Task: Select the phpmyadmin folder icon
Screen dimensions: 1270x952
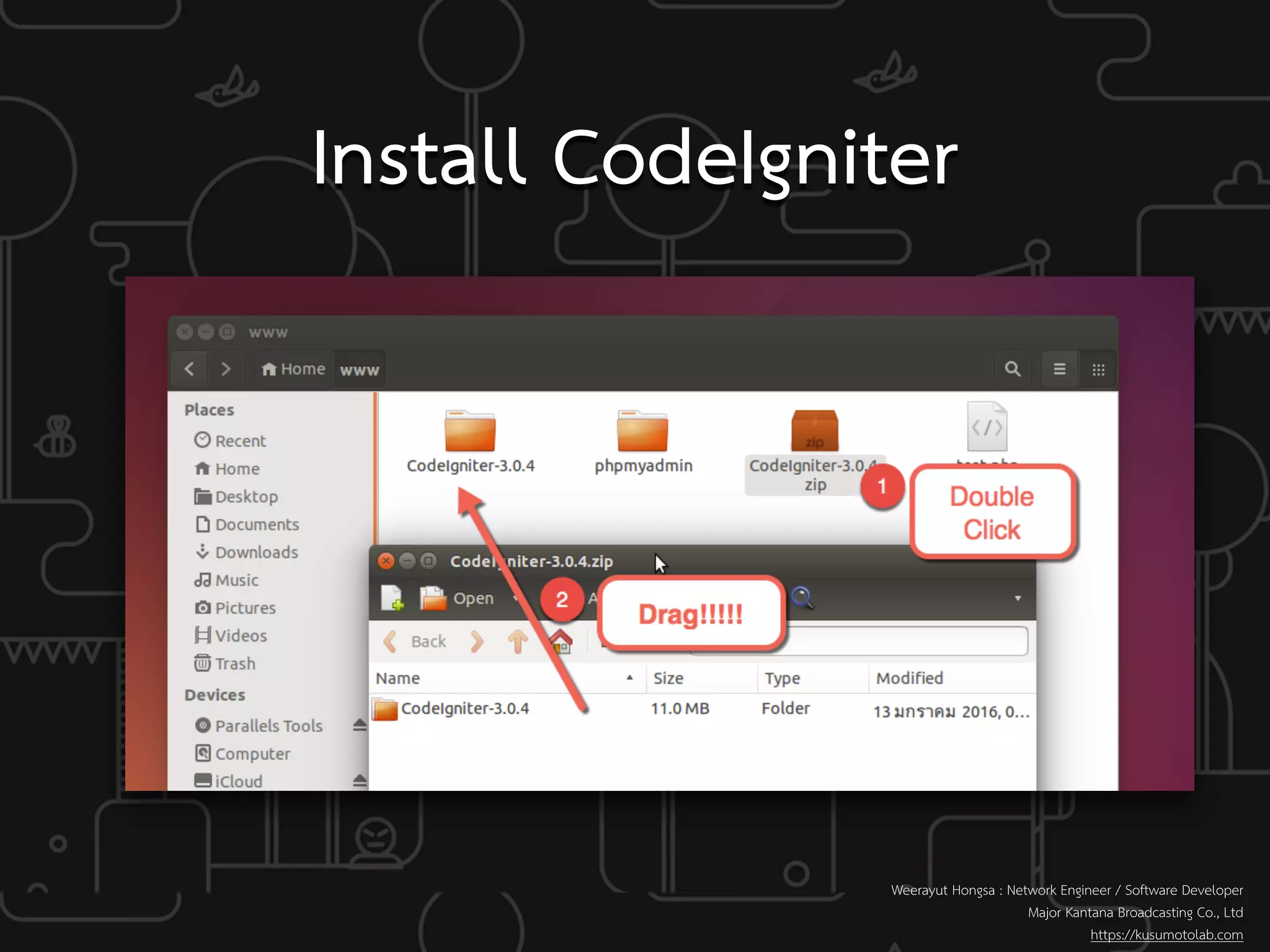Action: 642,431
